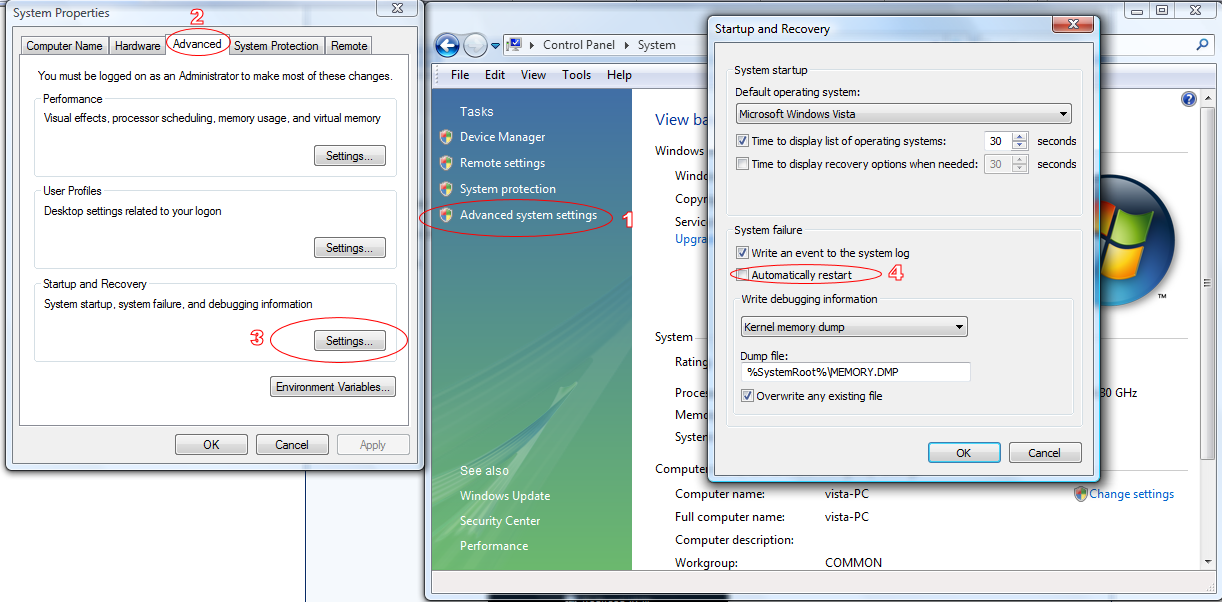Click Cancel in System Properties dialog
Viewport: 1222px width, 602px height.
pyautogui.click(x=292, y=445)
